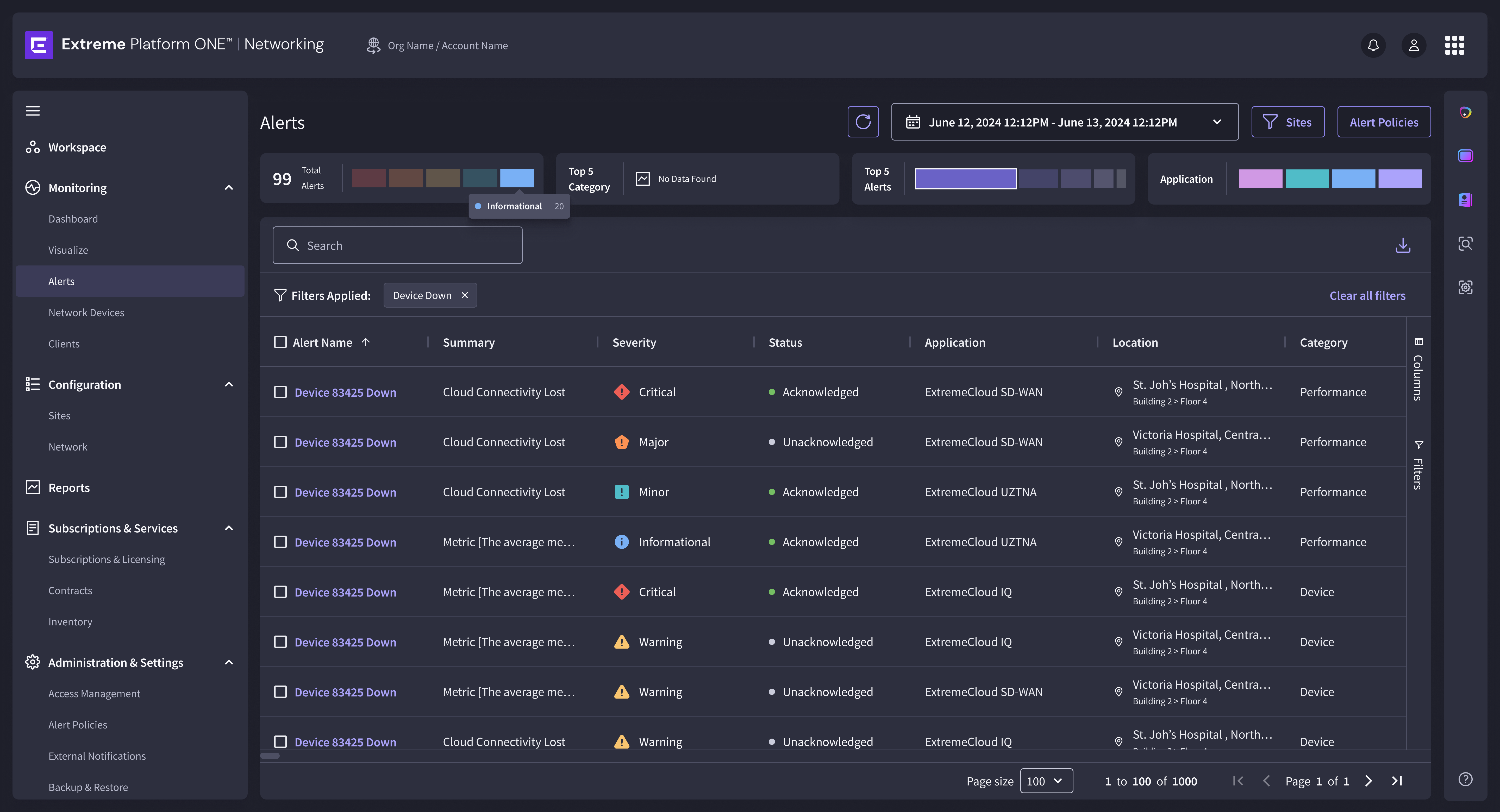Open the help question mark icon
The width and height of the screenshot is (1500, 812).
point(1465,779)
